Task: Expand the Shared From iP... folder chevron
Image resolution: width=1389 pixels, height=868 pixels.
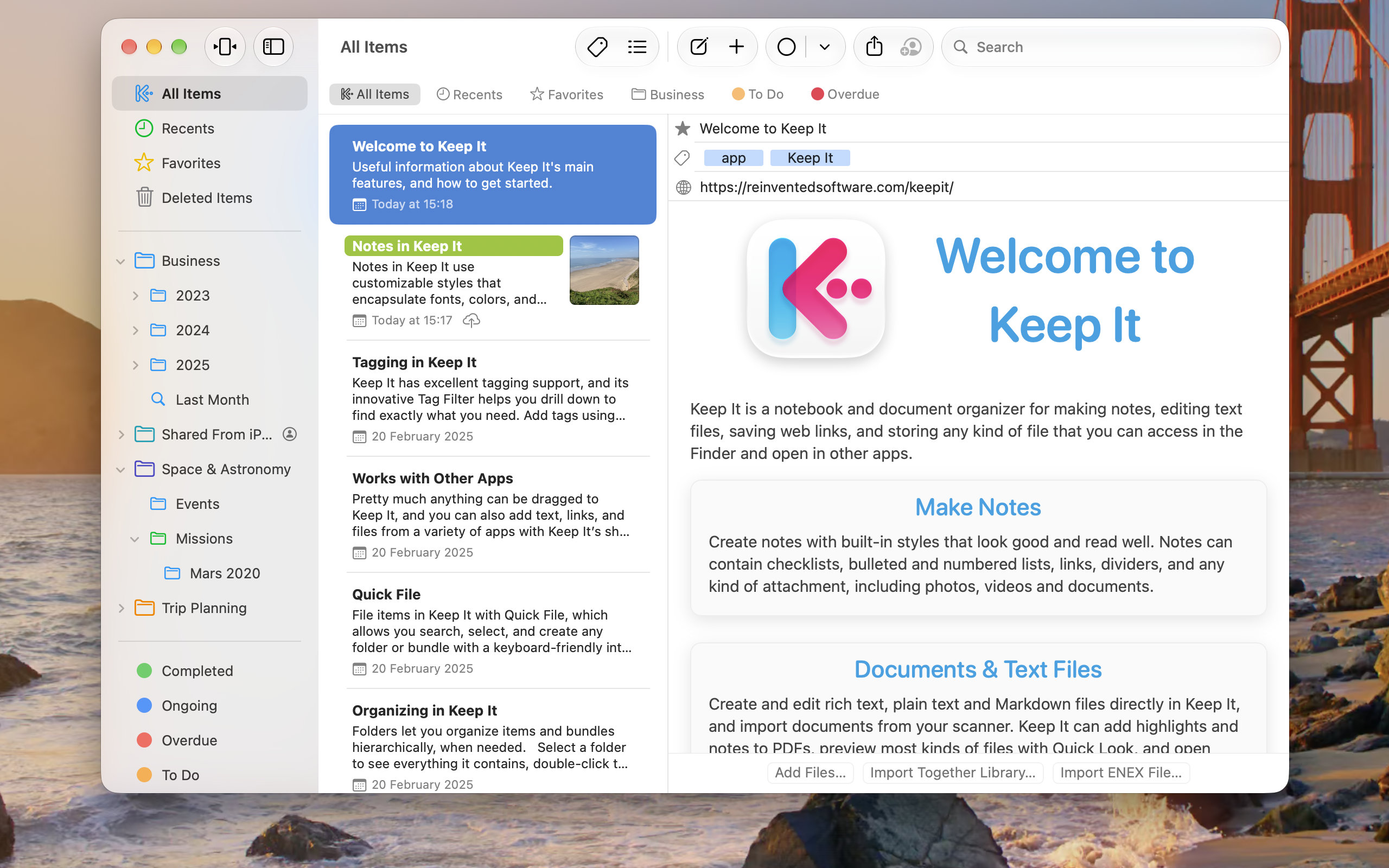Action: [x=121, y=435]
